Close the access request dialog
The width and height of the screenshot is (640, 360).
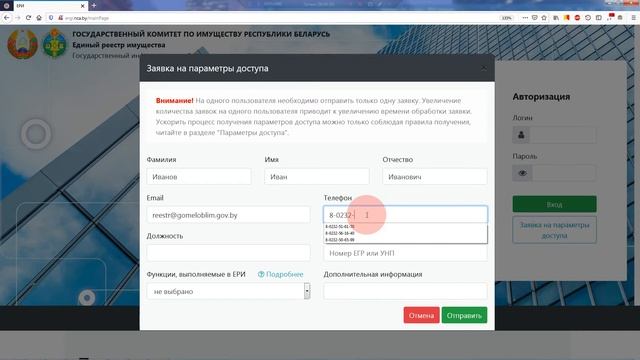click(484, 68)
